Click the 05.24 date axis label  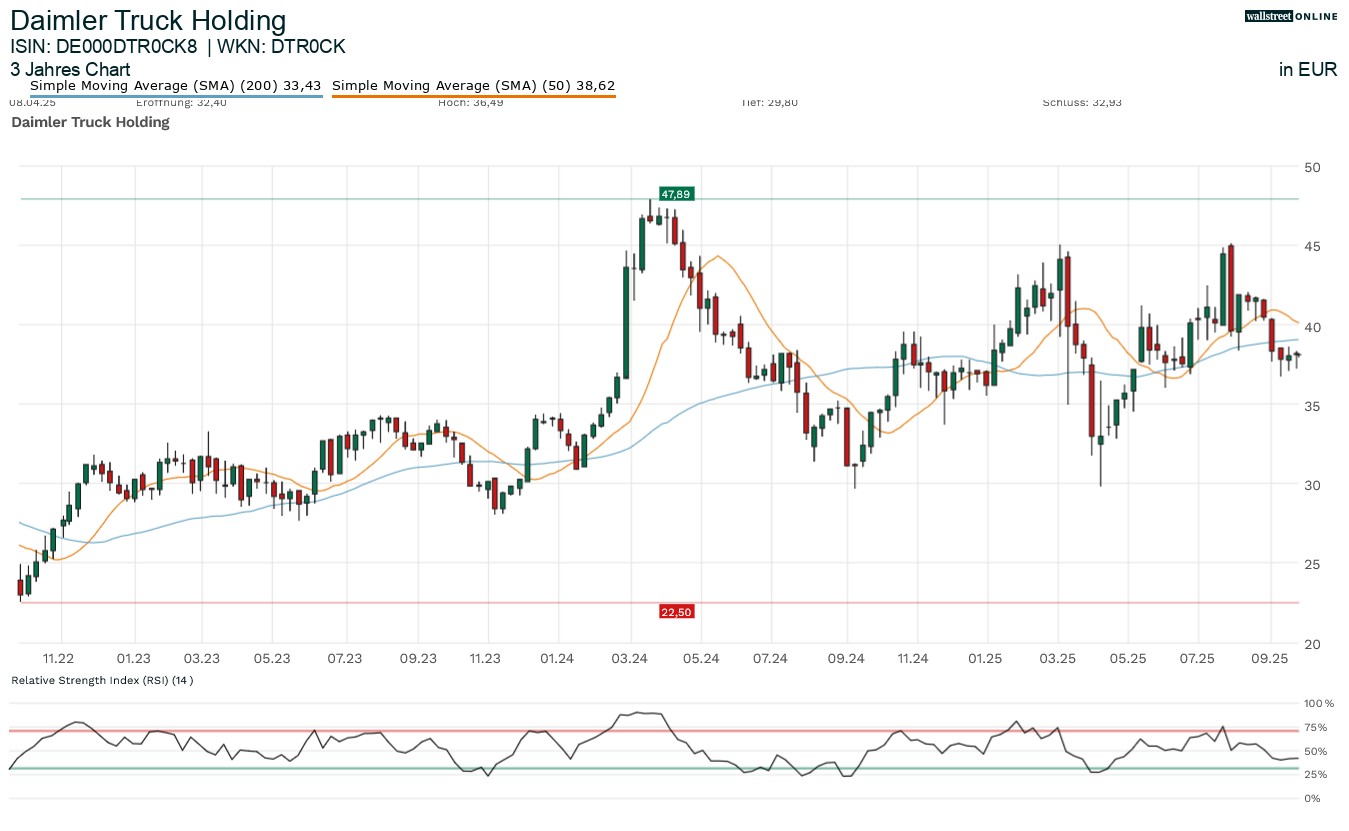701,658
